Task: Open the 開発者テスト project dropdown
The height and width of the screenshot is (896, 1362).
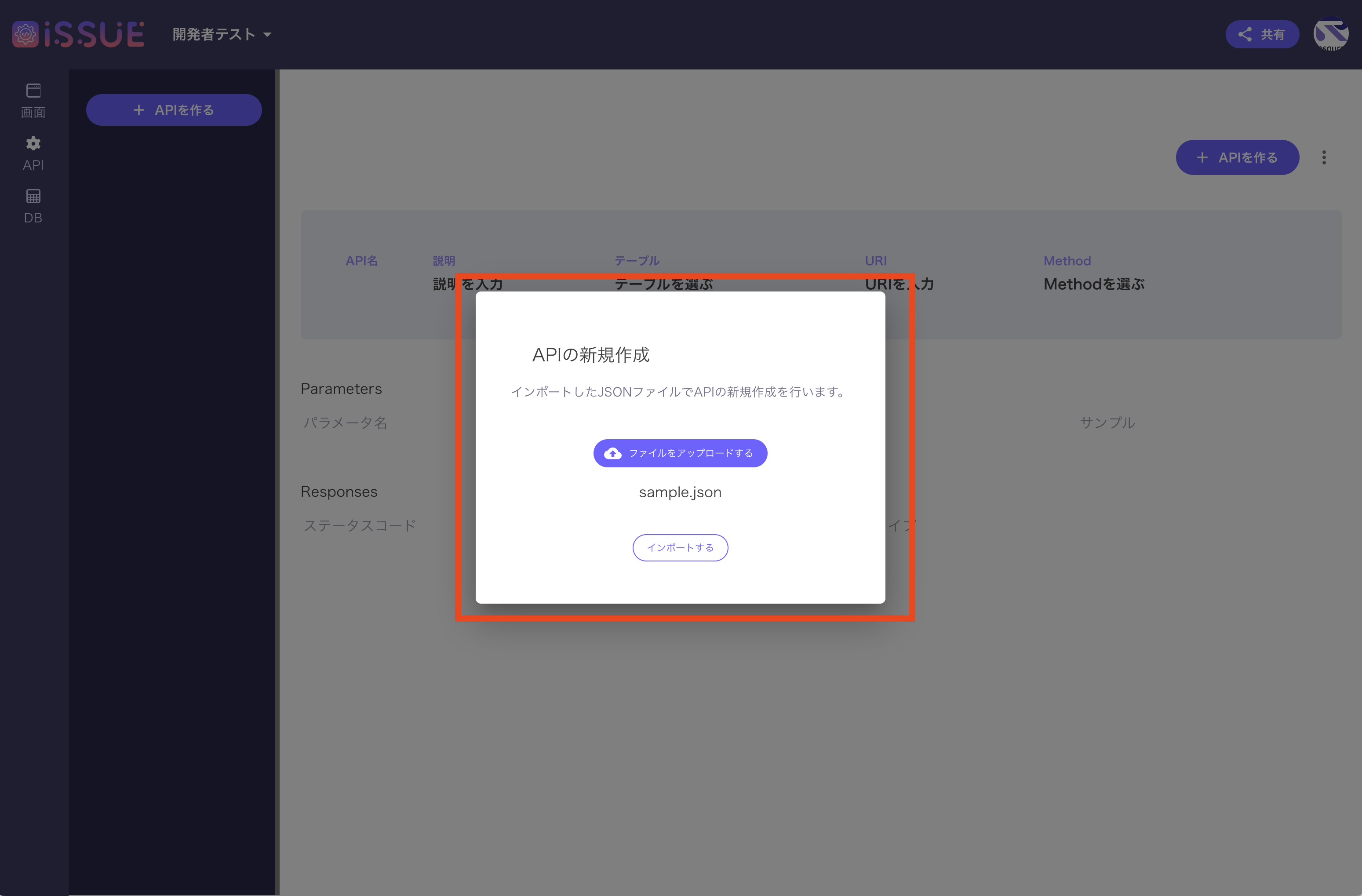Action: (222, 34)
